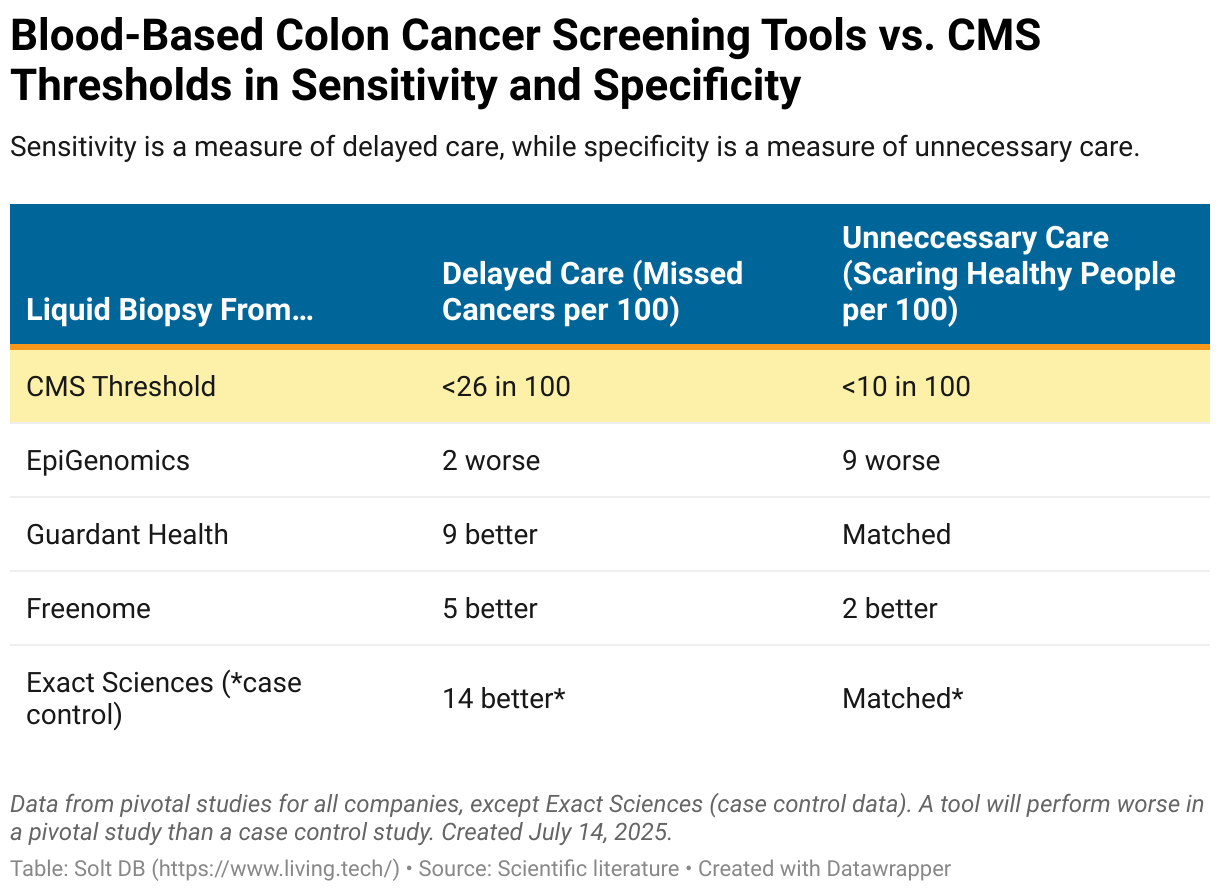The image size is (1220, 892).
Task: Click the '2 better' cell
Action: pos(890,608)
